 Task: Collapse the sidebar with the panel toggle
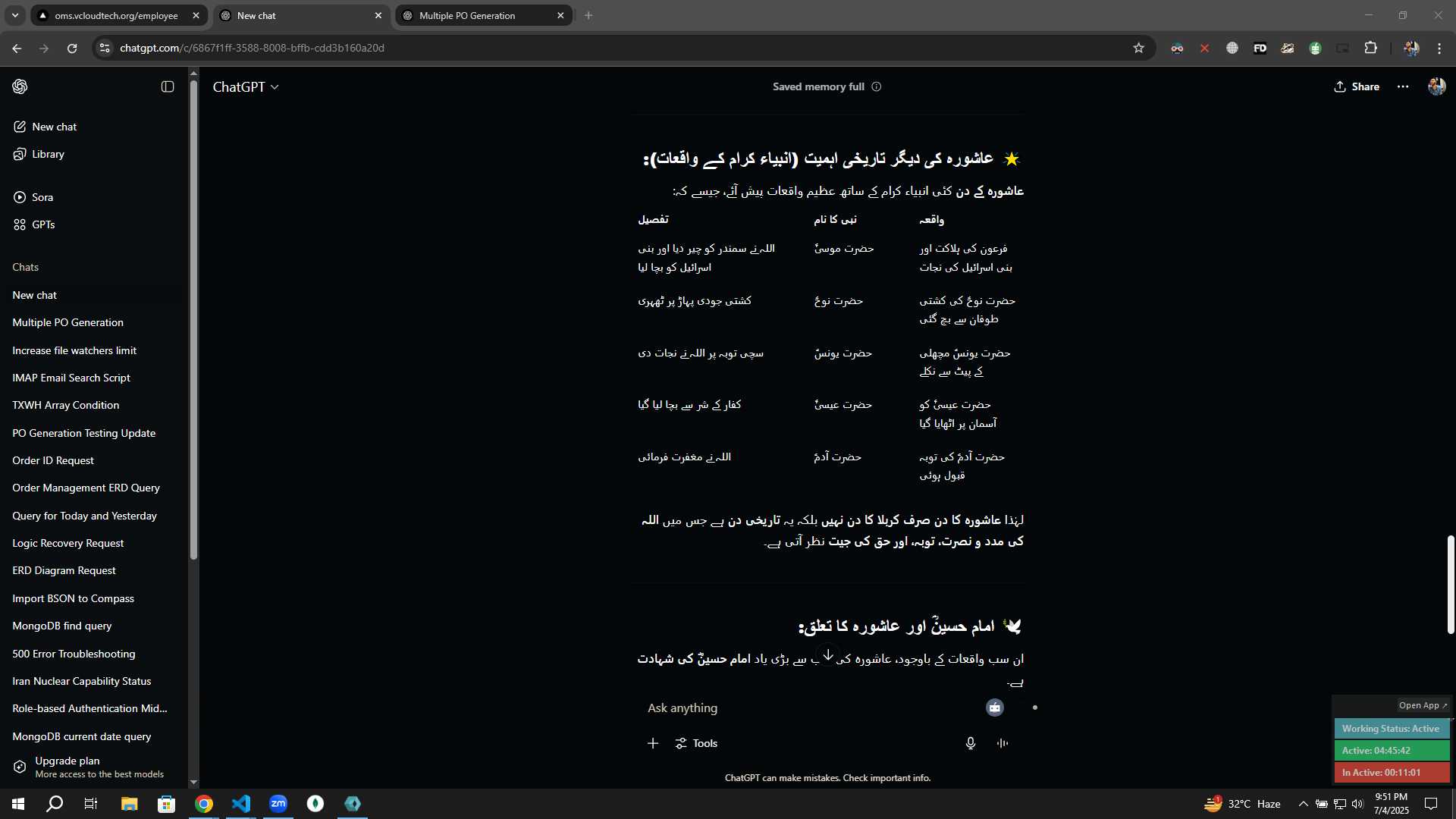pos(168,86)
